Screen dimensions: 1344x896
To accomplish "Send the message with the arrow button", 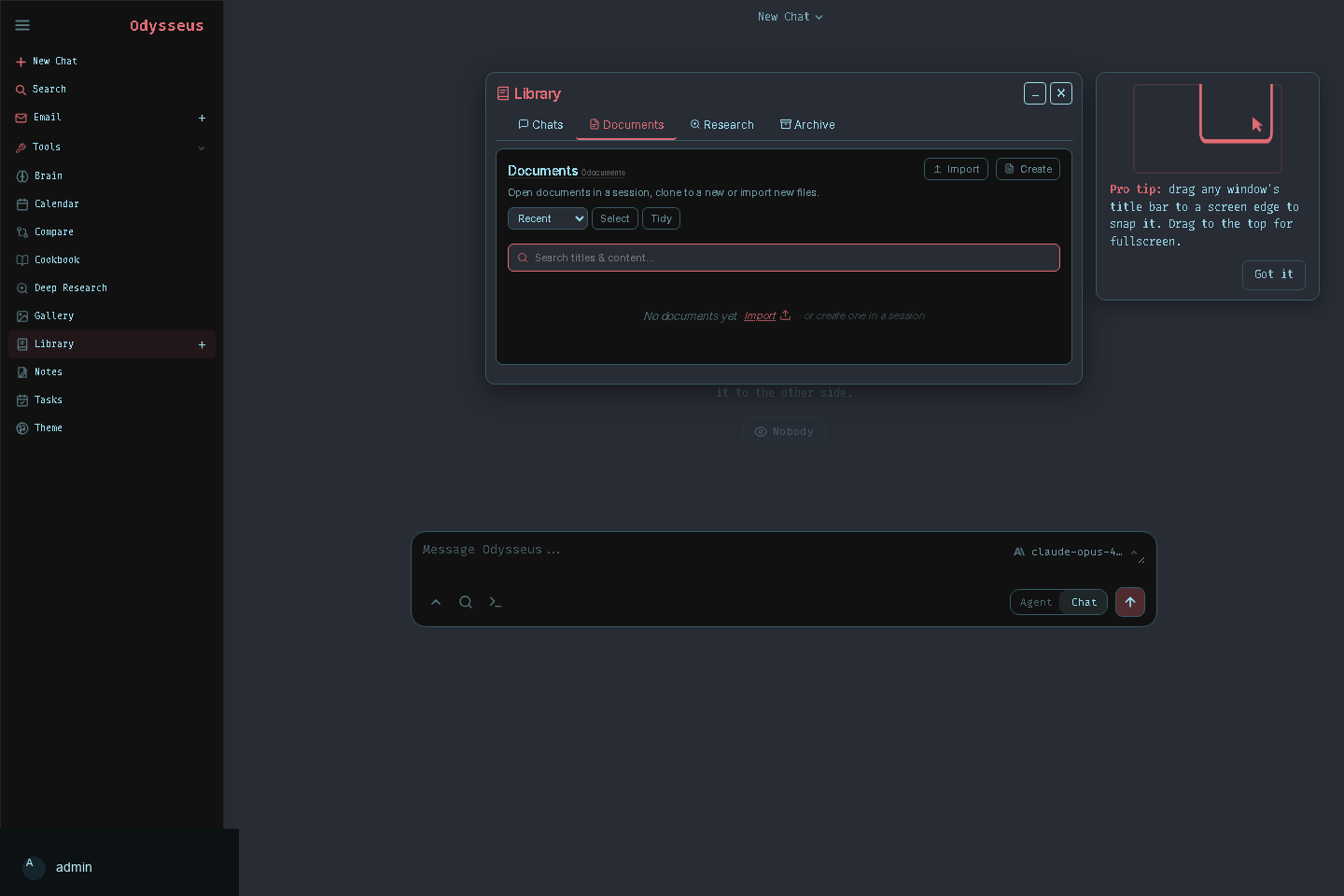I will pos(1130,602).
